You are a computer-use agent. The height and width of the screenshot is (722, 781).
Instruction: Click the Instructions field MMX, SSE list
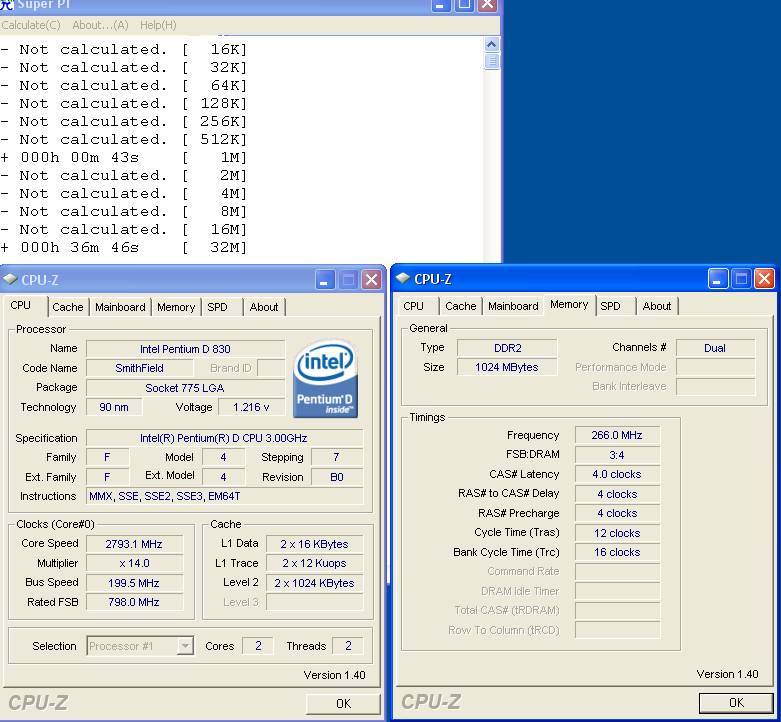pos(224,496)
